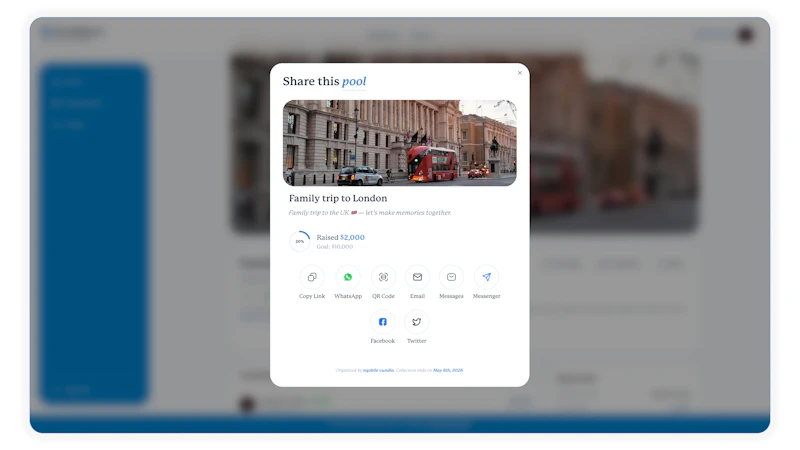Select the Family trip to London title

tap(338, 198)
